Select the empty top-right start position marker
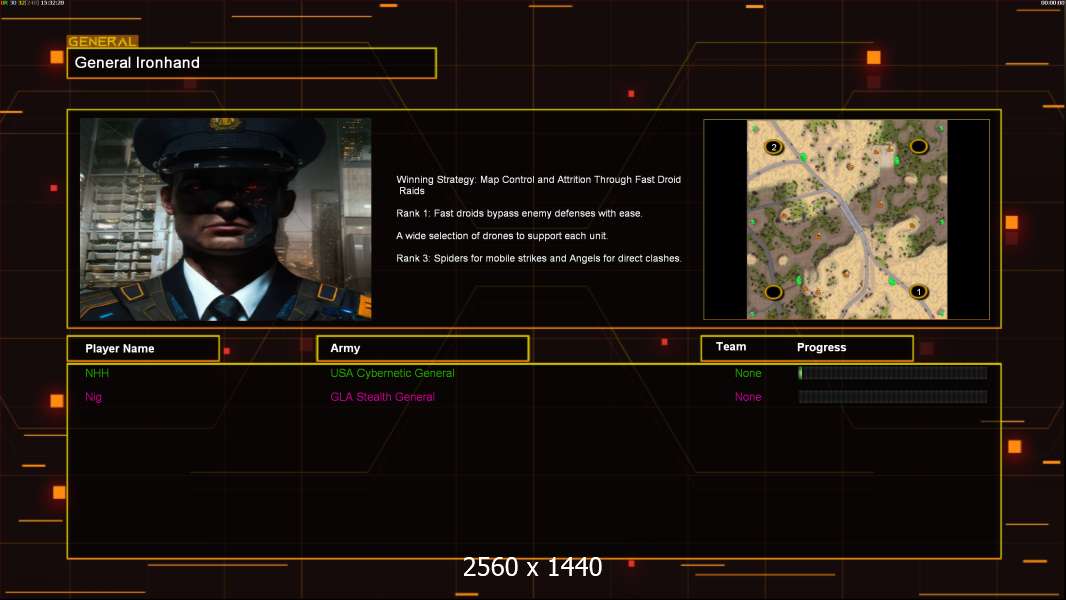 (x=918, y=146)
